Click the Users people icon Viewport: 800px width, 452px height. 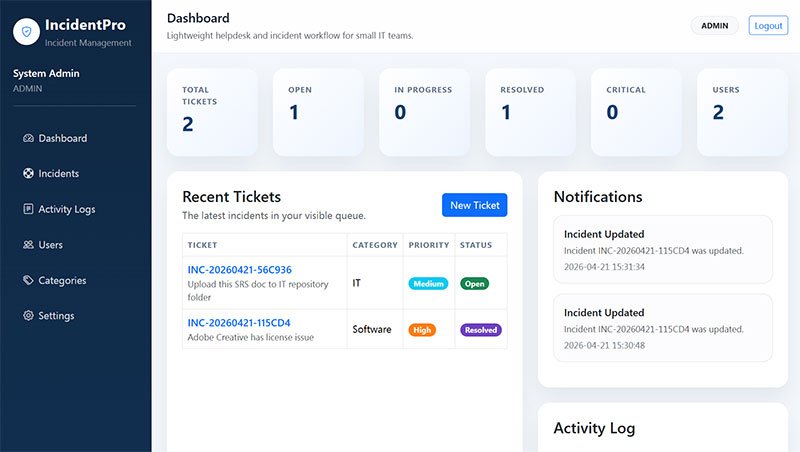(28, 245)
